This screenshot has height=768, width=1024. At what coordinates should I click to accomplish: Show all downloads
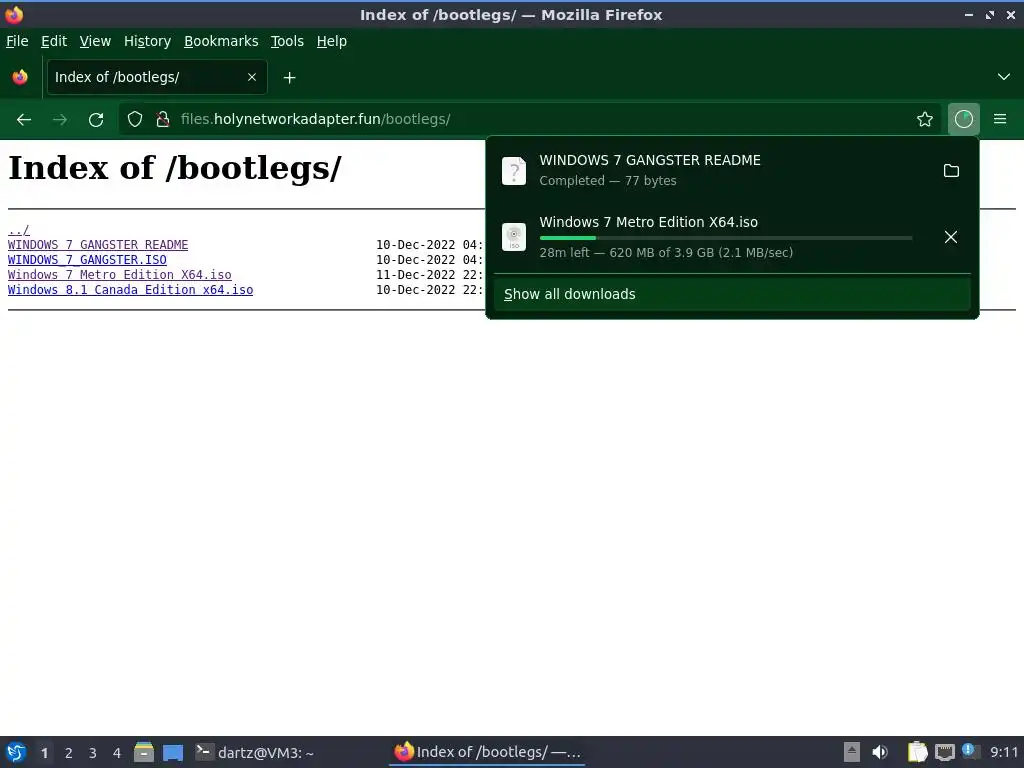click(x=732, y=294)
